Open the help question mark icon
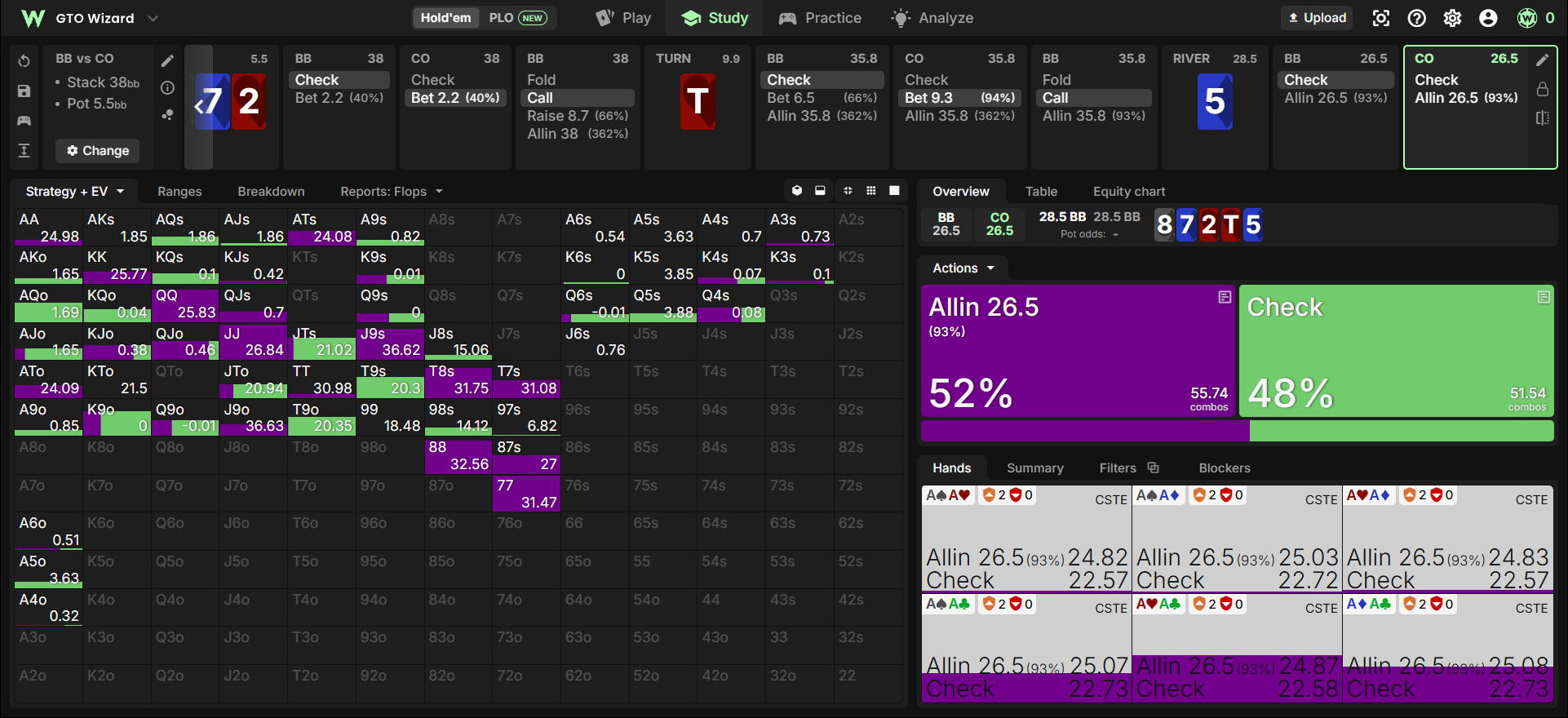Viewport: 1568px width, 718px height. 1417,18
